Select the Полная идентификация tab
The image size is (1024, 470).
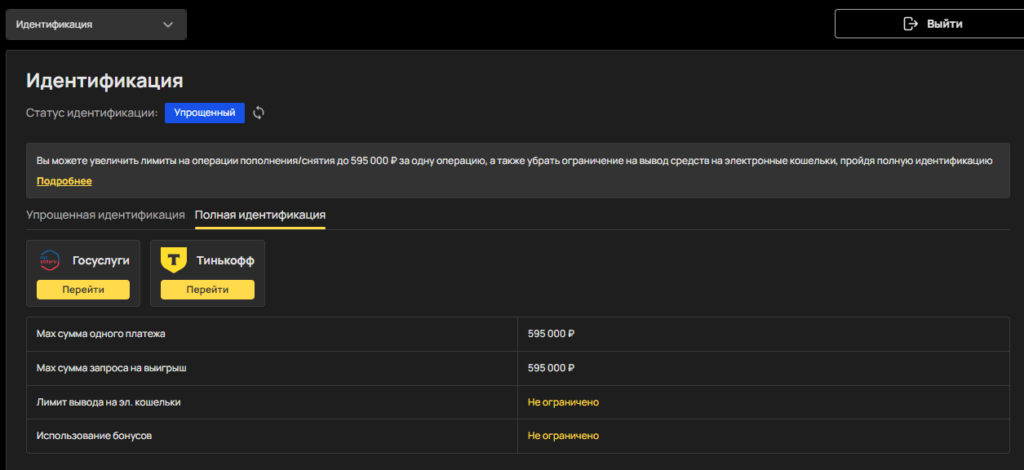tap(260, 215)
